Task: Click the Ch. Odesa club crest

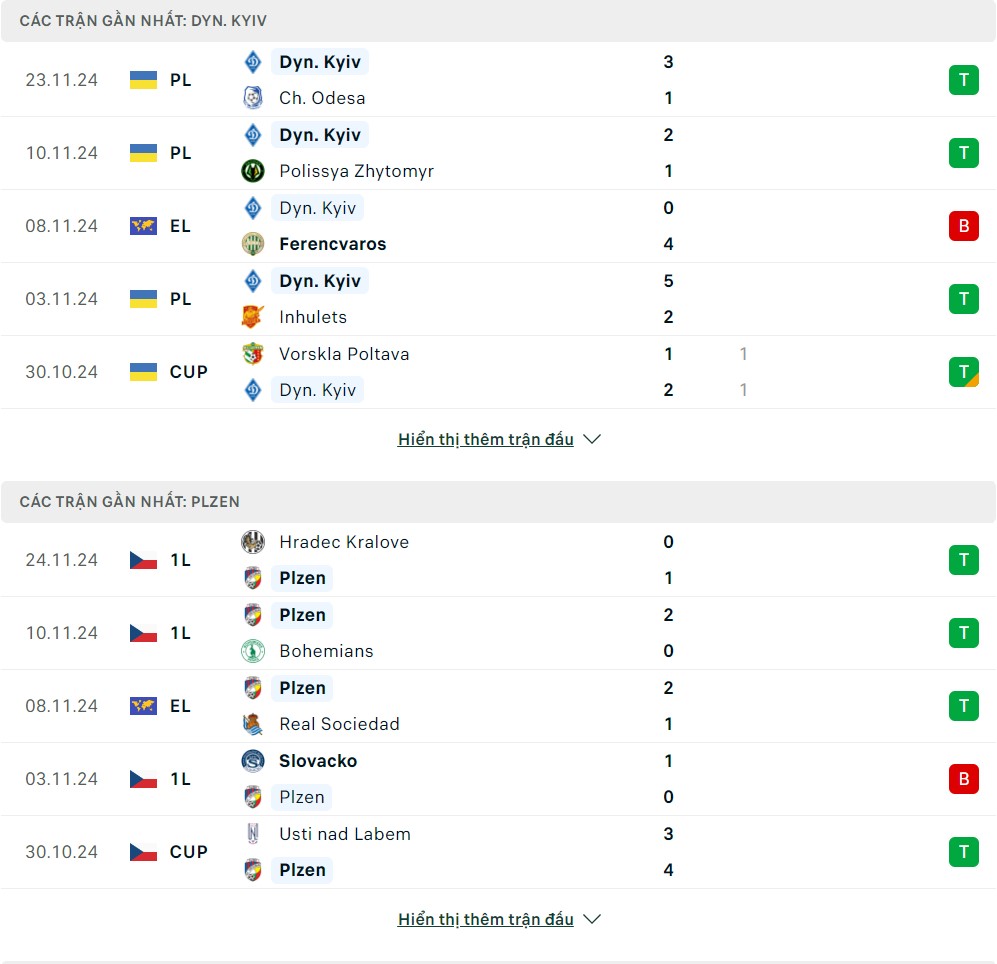Action: coord(252,98)
